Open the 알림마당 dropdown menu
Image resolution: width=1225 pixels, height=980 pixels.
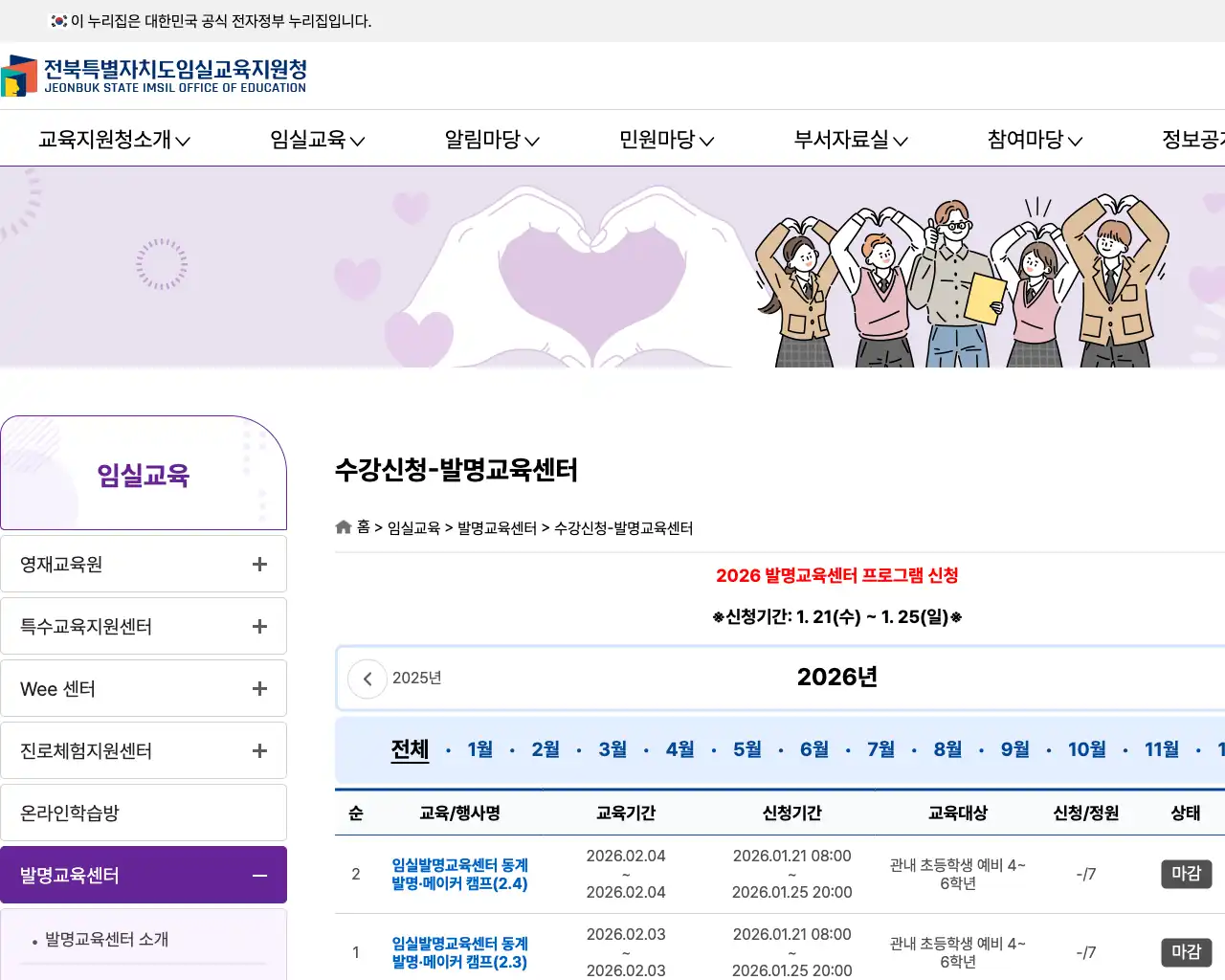coord(490,139)
